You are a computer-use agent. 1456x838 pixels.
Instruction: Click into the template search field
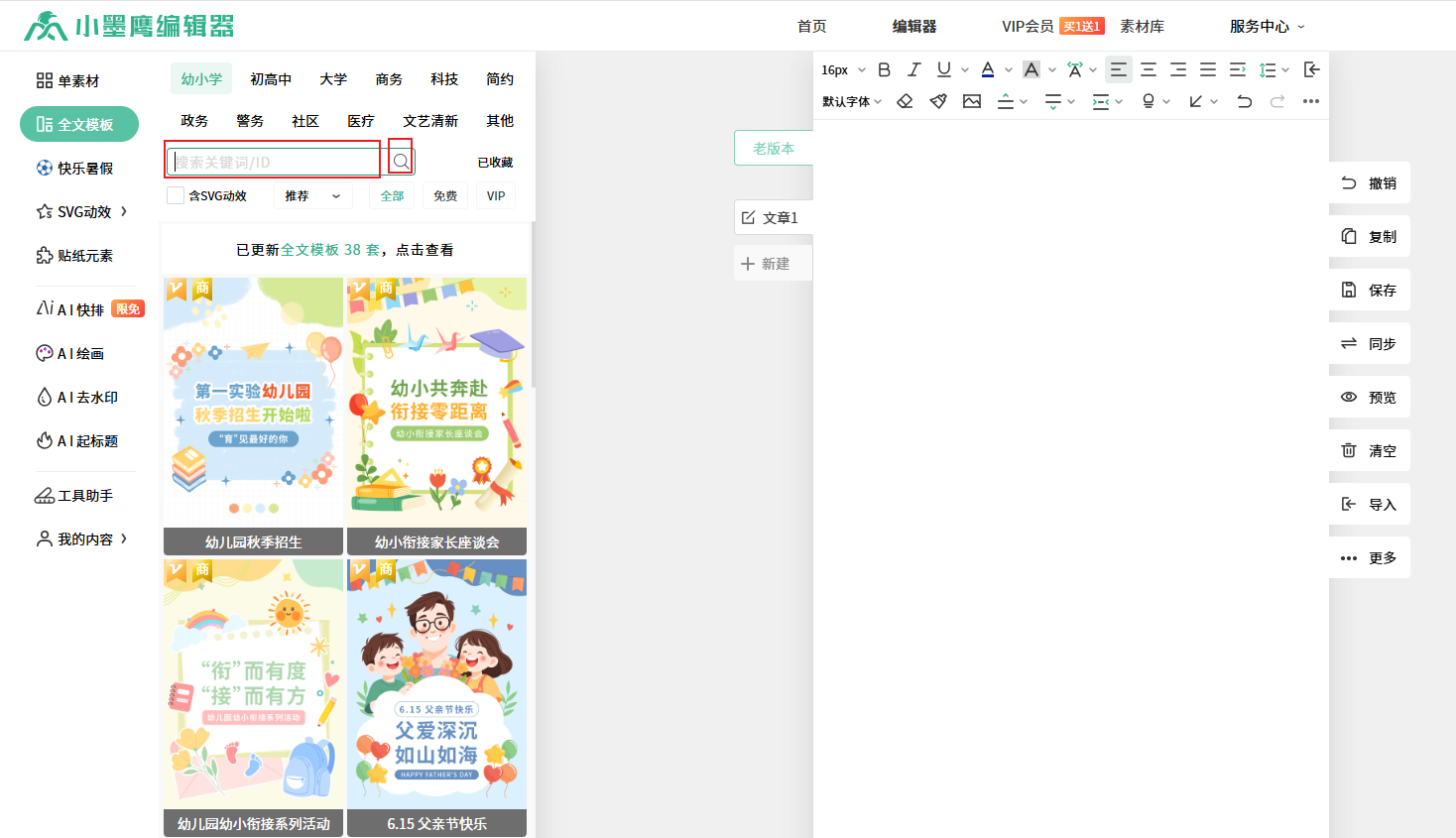tap(277, 162)
